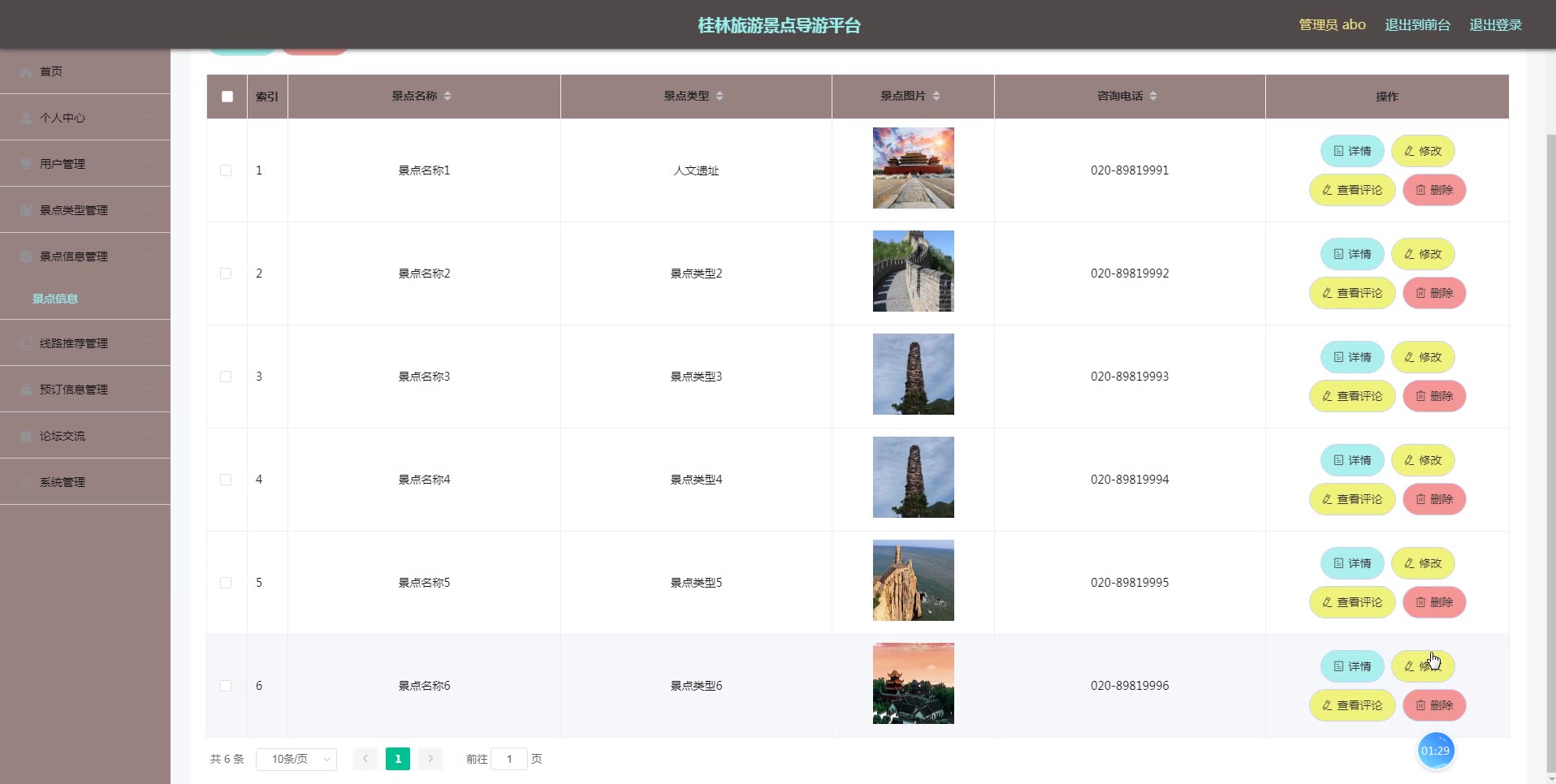The image size is (1556, 784).
Task: Toggle the select-all checkbox in table header
Action: [227, 97]
